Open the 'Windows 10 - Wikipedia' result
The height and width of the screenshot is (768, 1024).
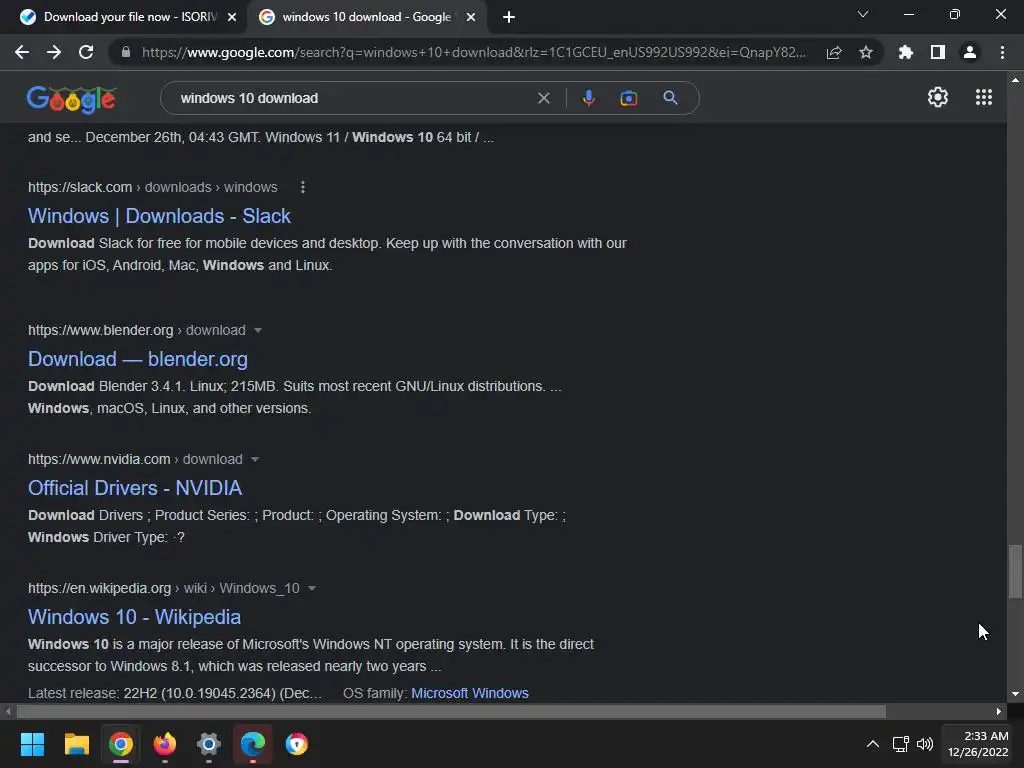click(135, 617)
